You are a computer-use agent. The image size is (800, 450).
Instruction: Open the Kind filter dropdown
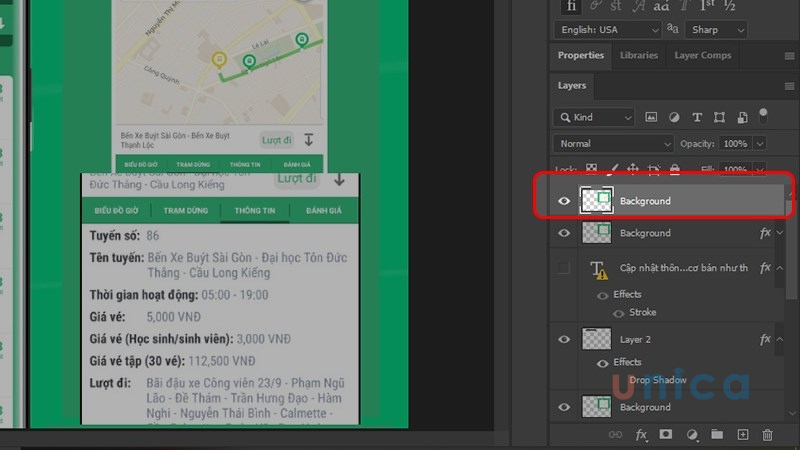[594, 117]
